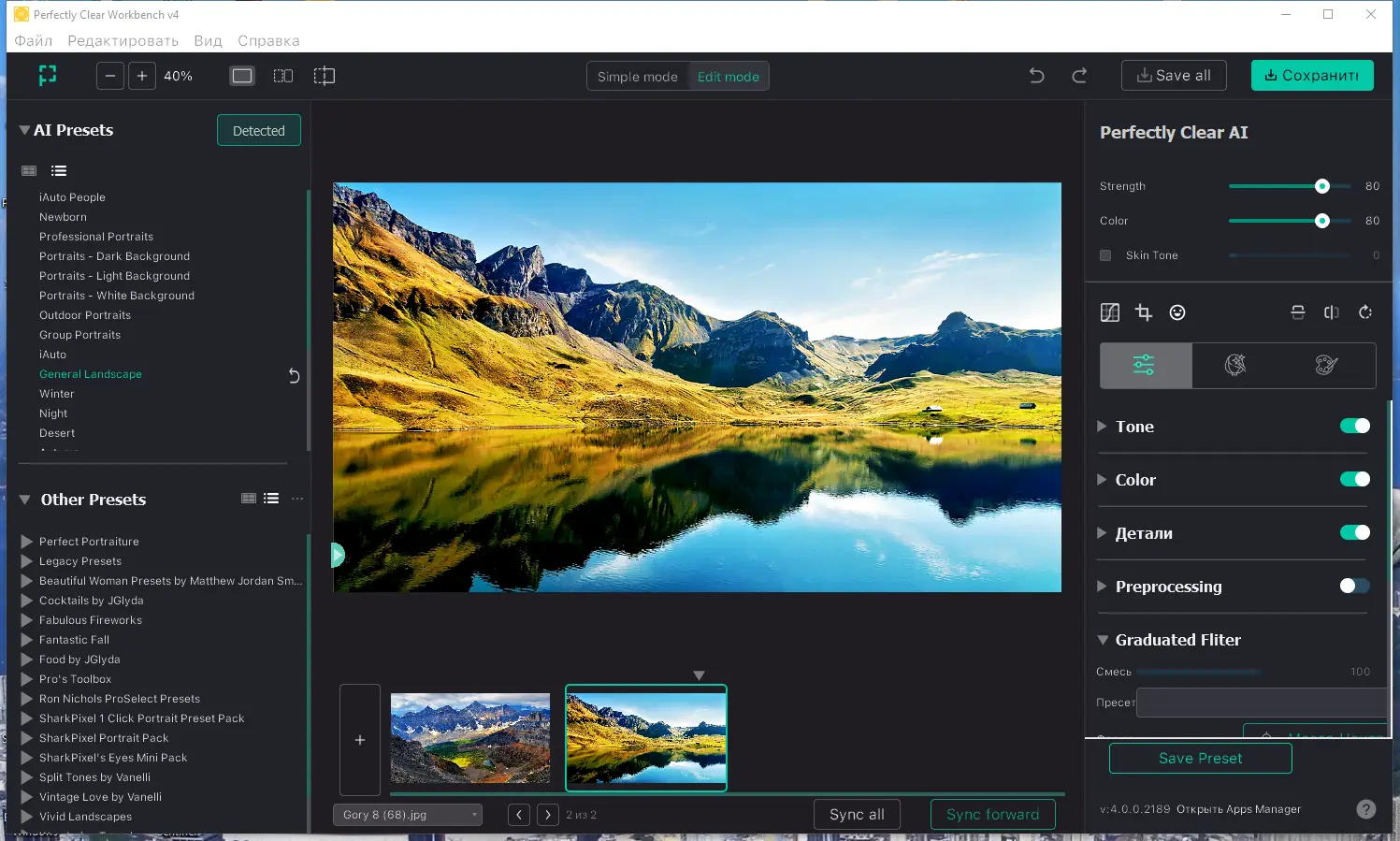
Task: Show AI Presets as thumbnails
Action: 29,170
